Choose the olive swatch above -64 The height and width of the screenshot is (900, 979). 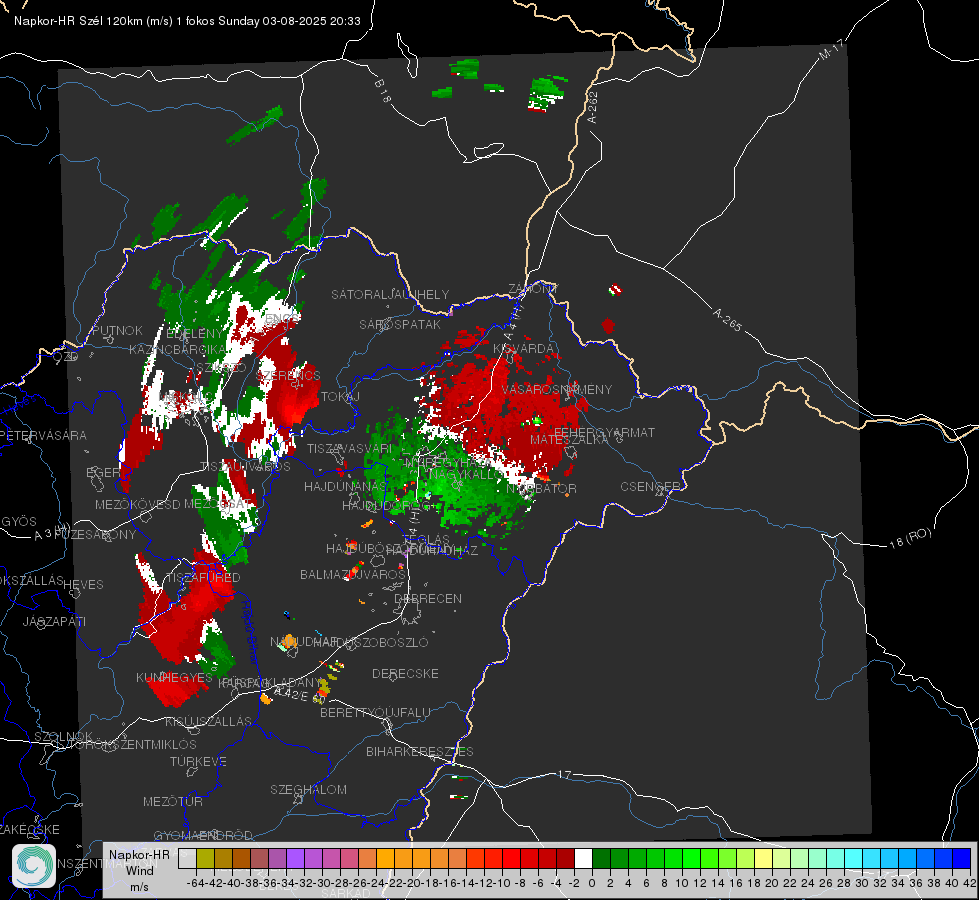(x=205, y=858)
